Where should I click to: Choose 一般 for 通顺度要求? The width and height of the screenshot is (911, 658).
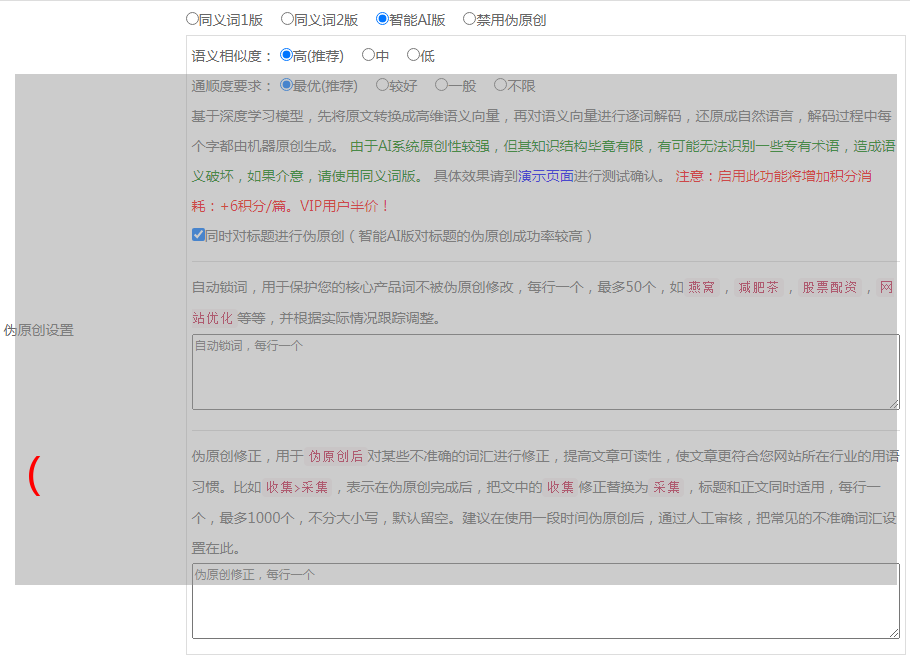441,86
